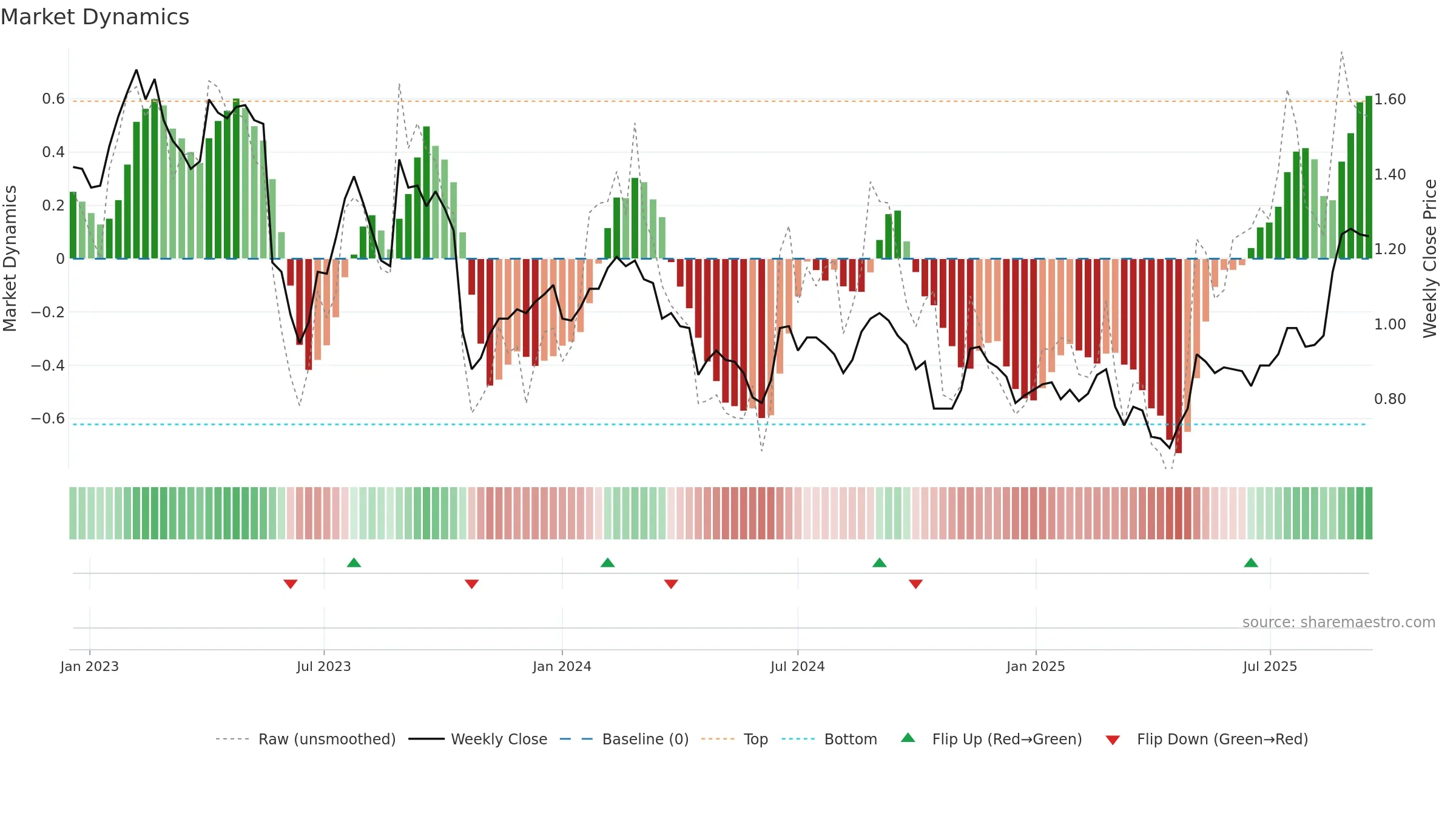Click the source: sharemaestro.com text
Image resolution: width=1456 pixels, height=819 pixels.
(1339, 622)
